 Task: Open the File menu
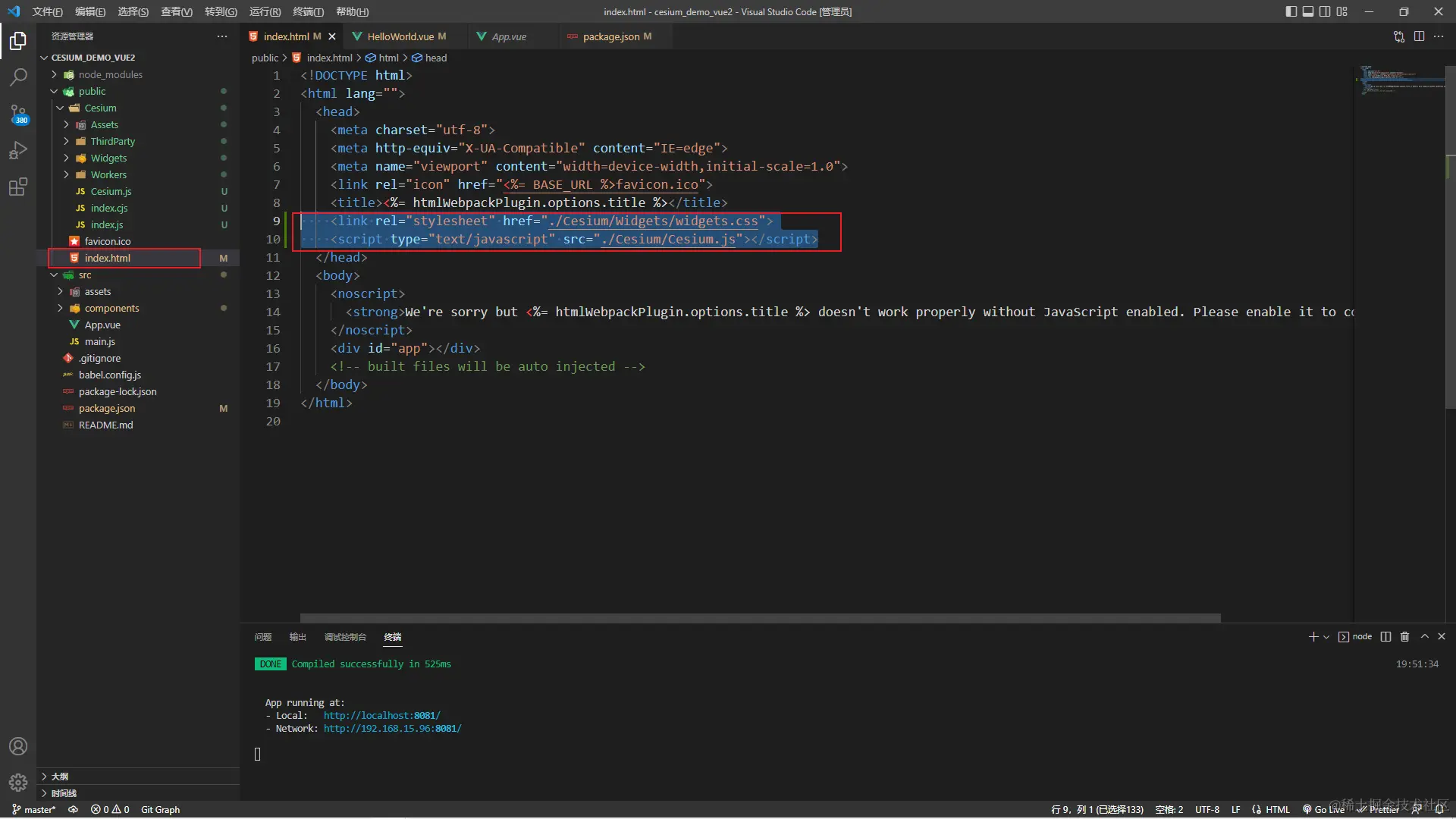coord(47,11)
